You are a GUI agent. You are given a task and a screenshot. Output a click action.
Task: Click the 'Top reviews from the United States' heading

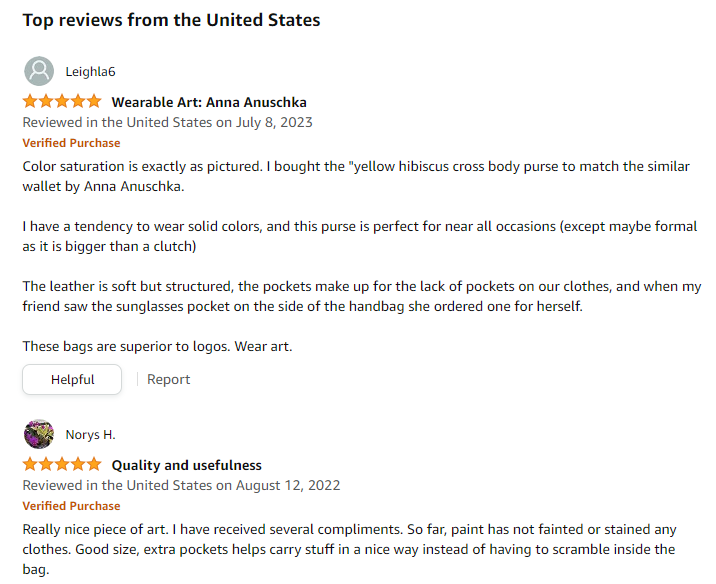point(171,21)
